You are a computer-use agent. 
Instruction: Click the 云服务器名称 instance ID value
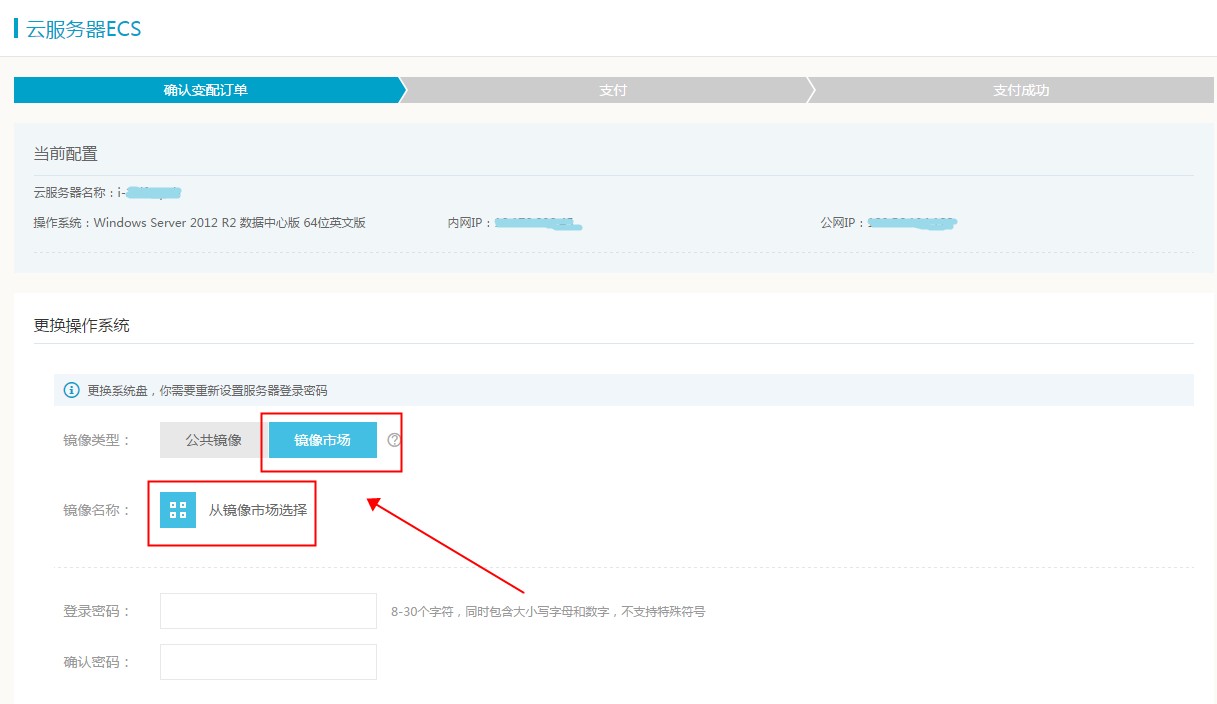coord(150,192)
